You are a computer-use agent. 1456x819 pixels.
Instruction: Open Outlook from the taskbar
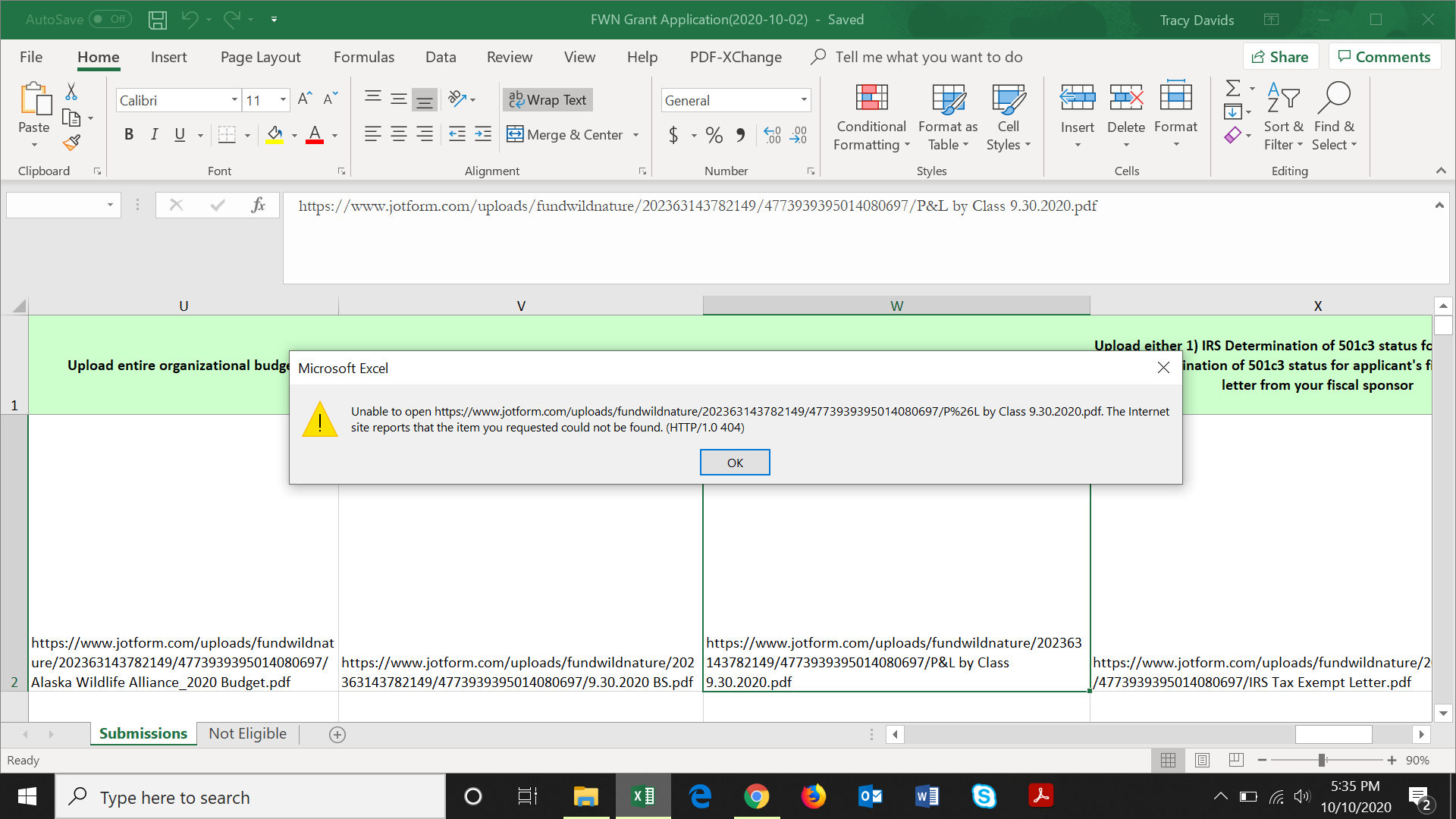click(870, 796)
